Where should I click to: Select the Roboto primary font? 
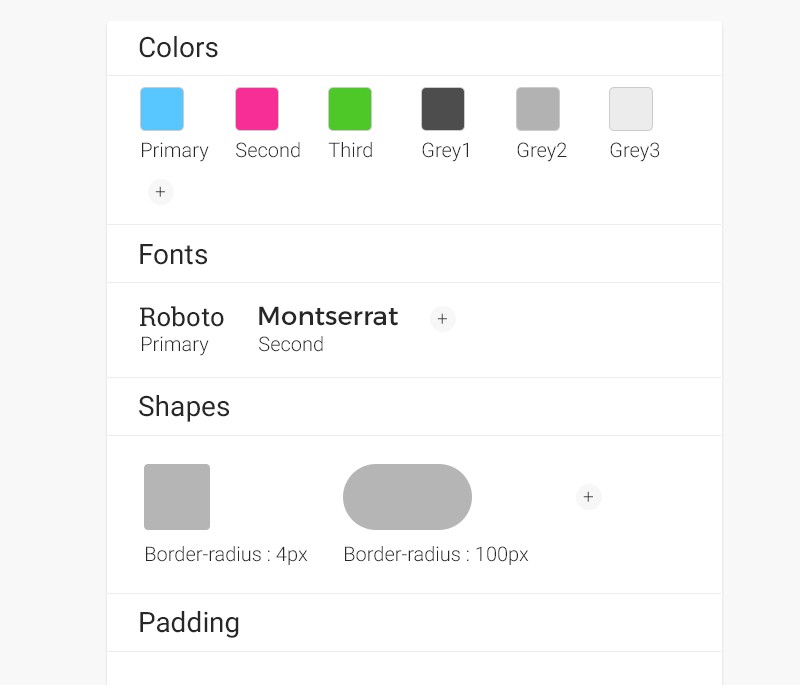181,318
